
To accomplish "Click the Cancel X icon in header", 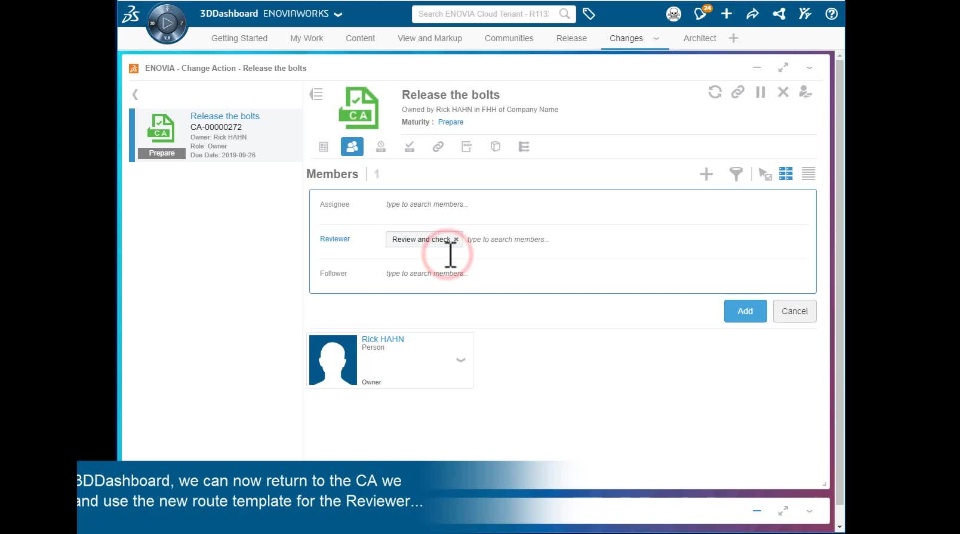I will click(x=783, y=92).
